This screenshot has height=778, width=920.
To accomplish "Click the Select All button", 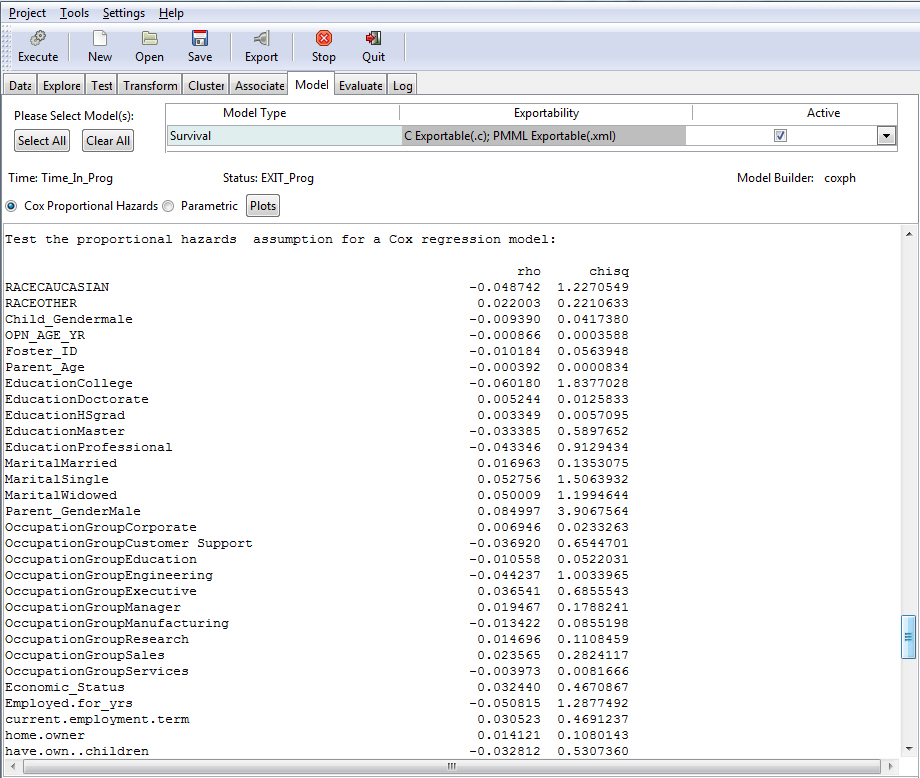I will click(x=42, y=141).
